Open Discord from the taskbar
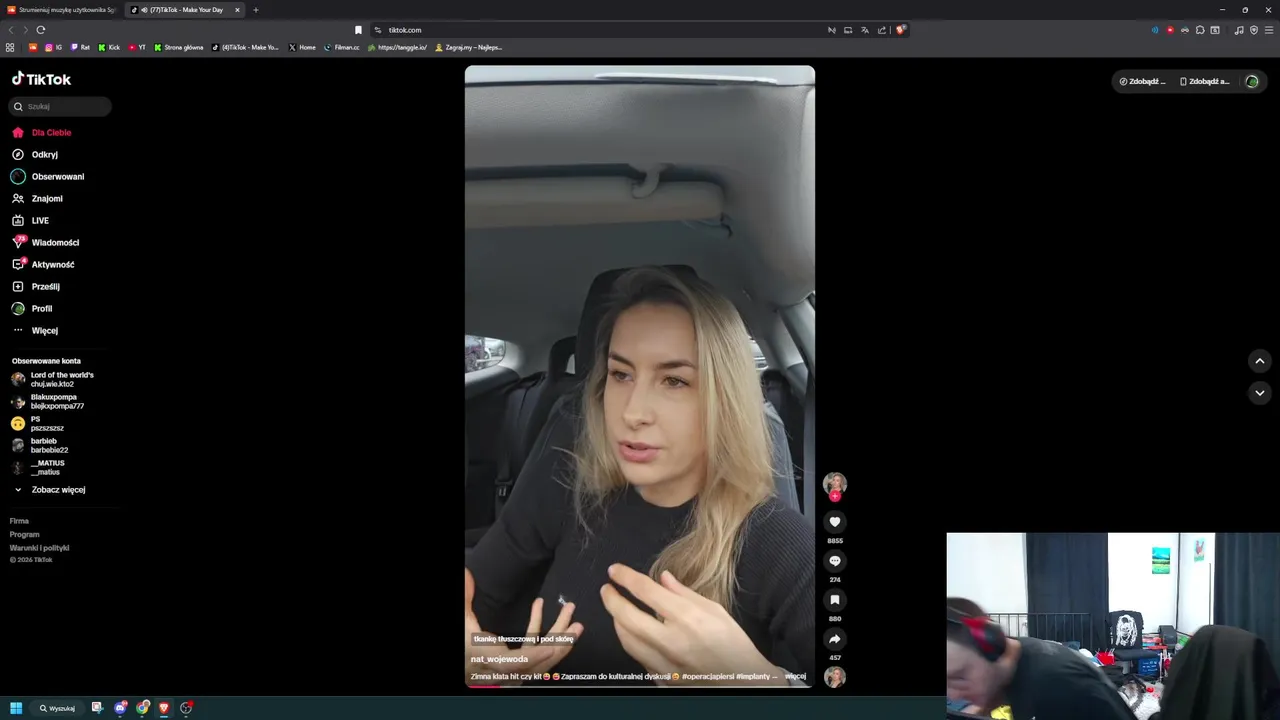The height and width of the screenshot is (720, 1280). point(120,708)
